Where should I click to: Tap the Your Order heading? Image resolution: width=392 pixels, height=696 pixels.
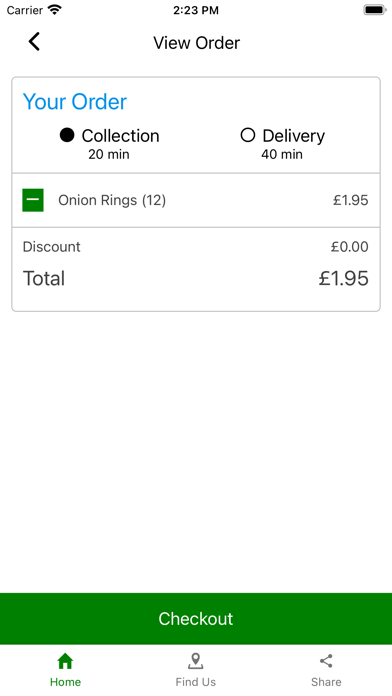(x=75, y=102)
